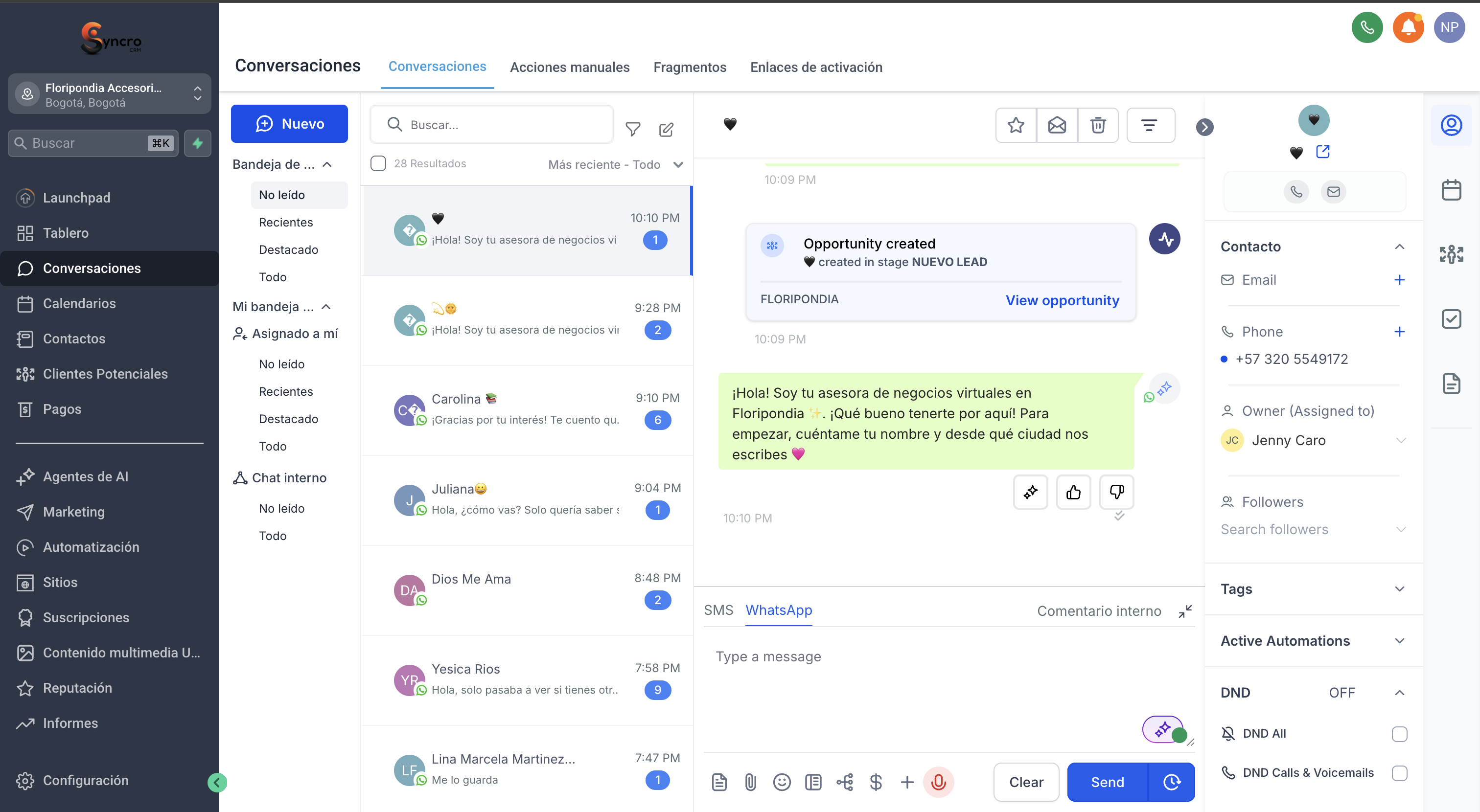The width and height of the screenshot is (1480, 812).
Task: Collapse the contact panel arrow
Action: (1205, 127)
